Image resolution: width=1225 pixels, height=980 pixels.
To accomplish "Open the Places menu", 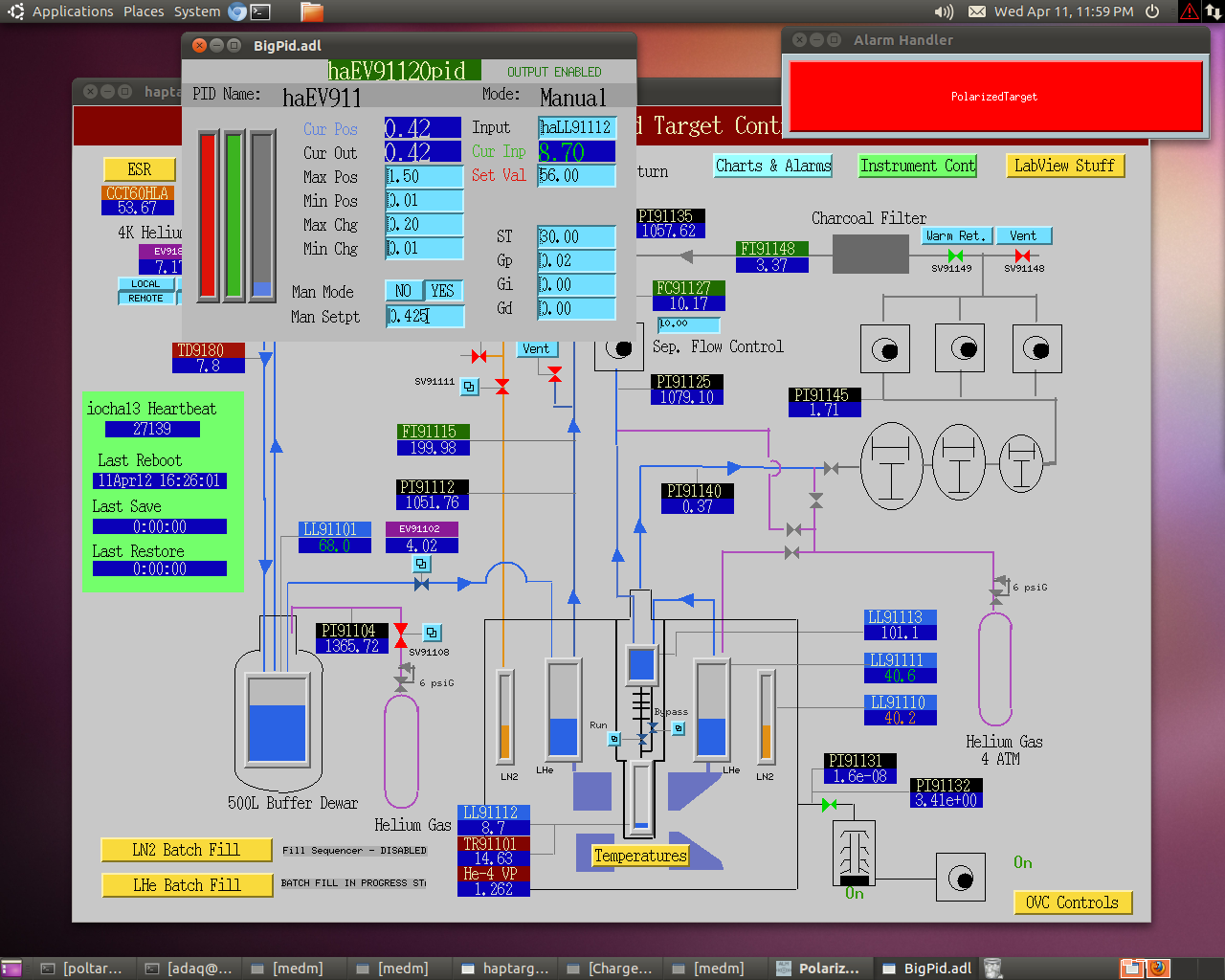I will point(144,11).
